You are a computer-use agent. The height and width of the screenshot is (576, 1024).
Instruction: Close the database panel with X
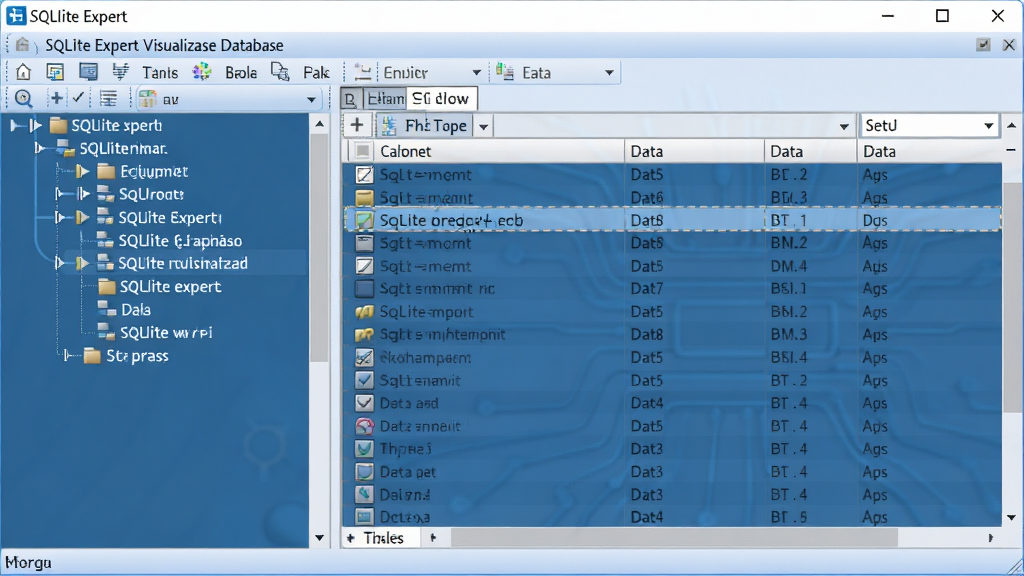click(1009, 45)
